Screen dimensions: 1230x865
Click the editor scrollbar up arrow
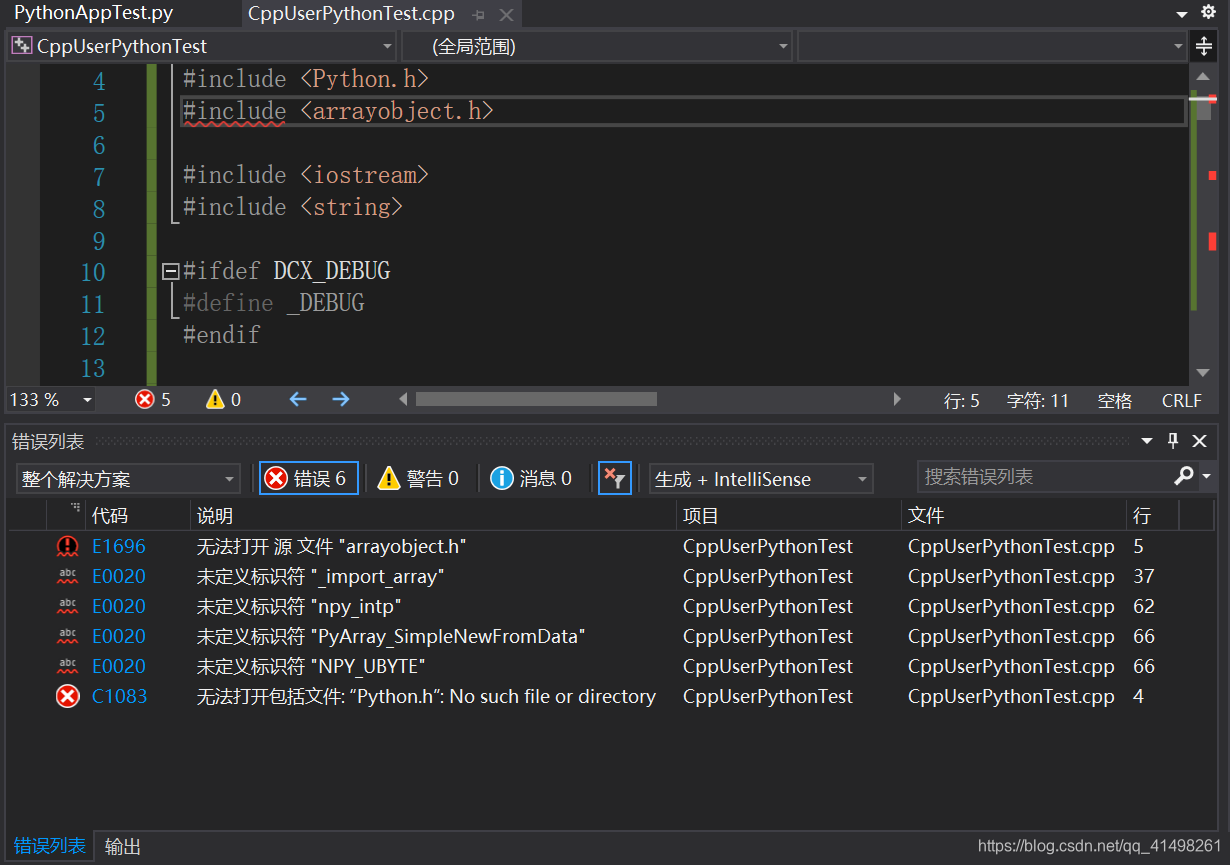1203,77
